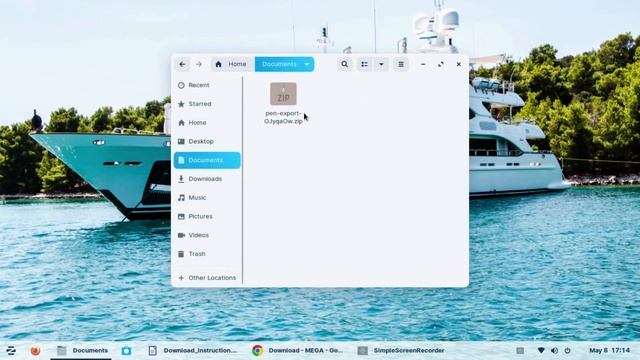Open the hamburger main menu
640x360 pixels.
coord(401,64)
